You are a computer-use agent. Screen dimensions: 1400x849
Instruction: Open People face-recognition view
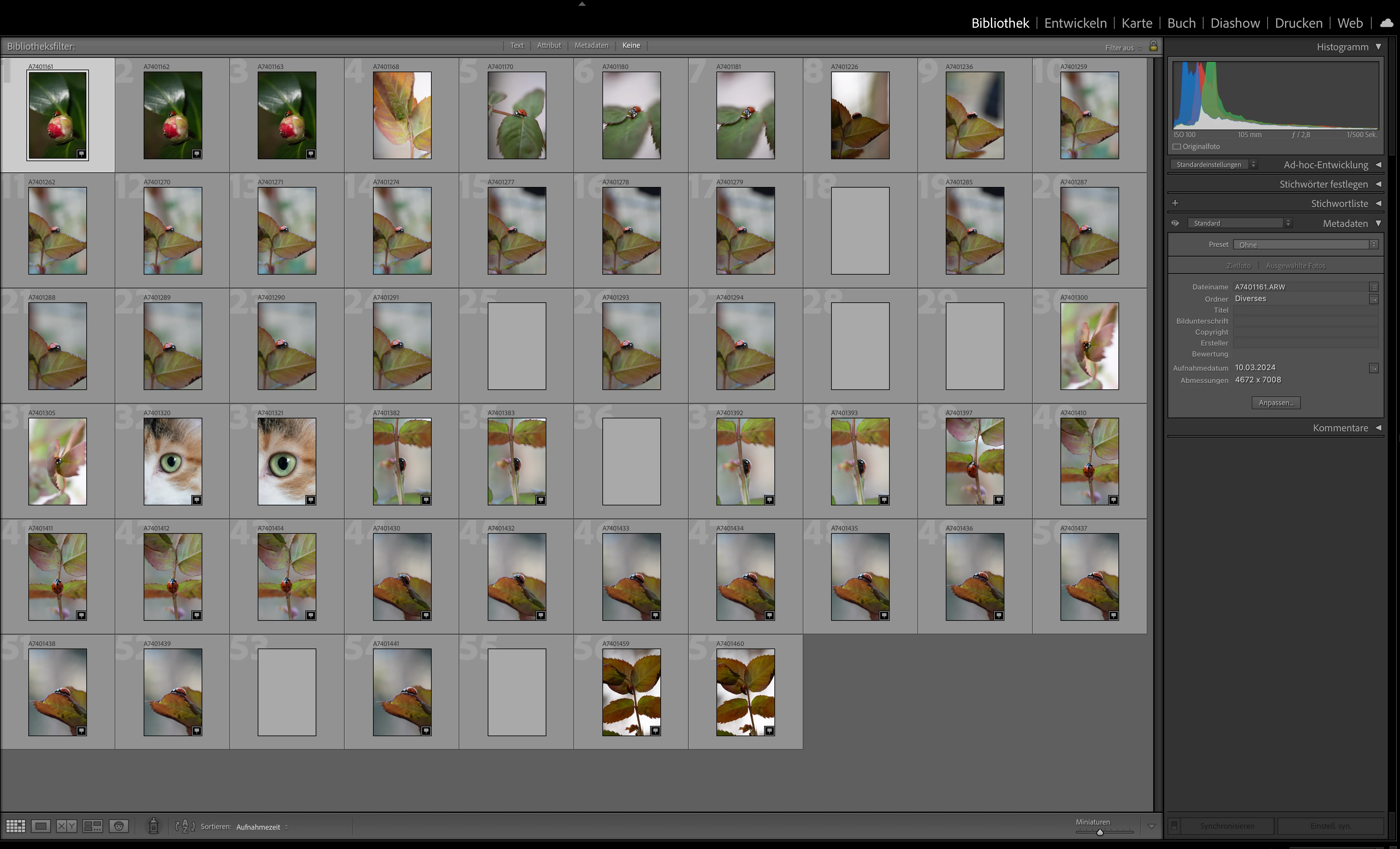119,826
